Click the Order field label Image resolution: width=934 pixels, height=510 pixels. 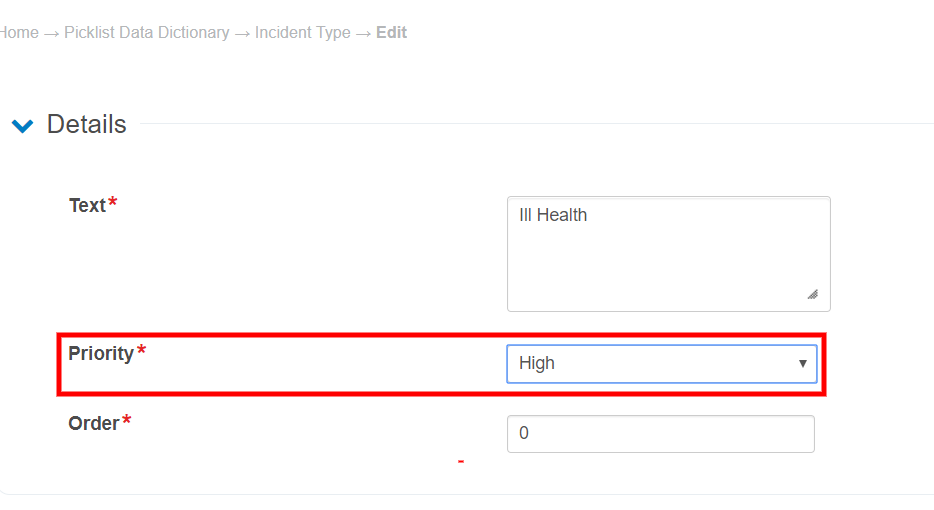94,423
